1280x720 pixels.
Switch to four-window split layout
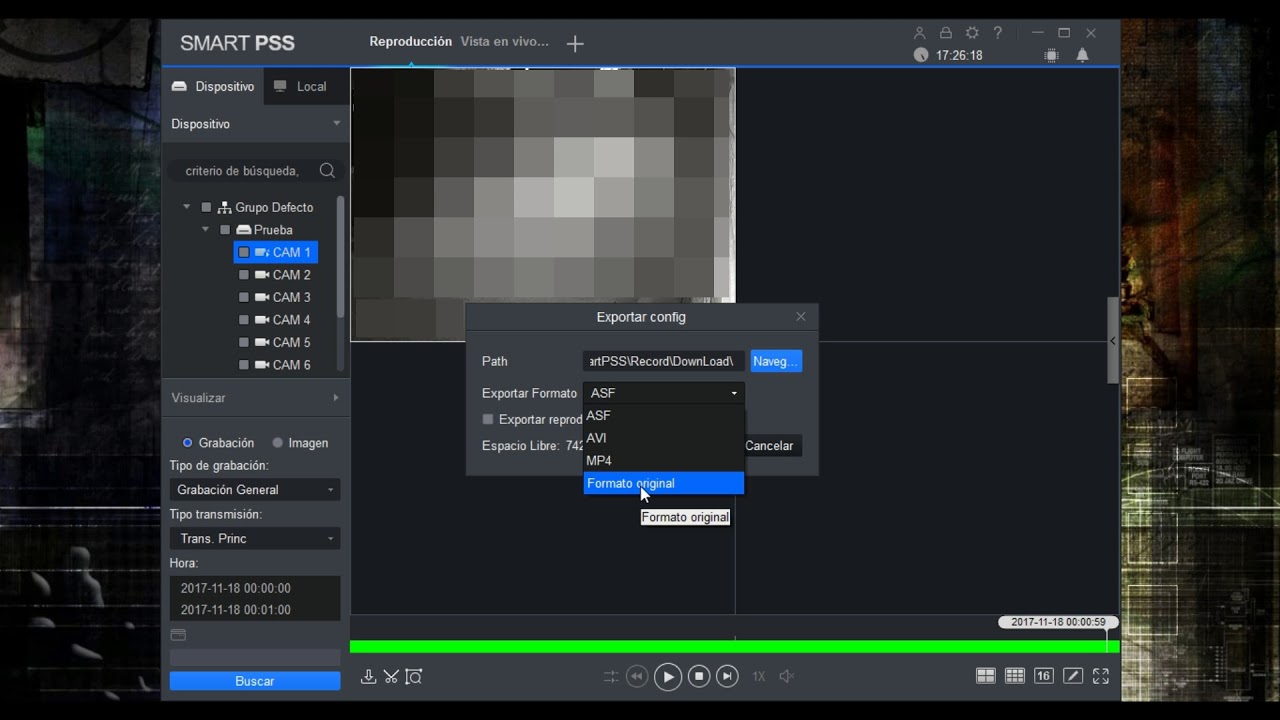click(x=986, y=676)
